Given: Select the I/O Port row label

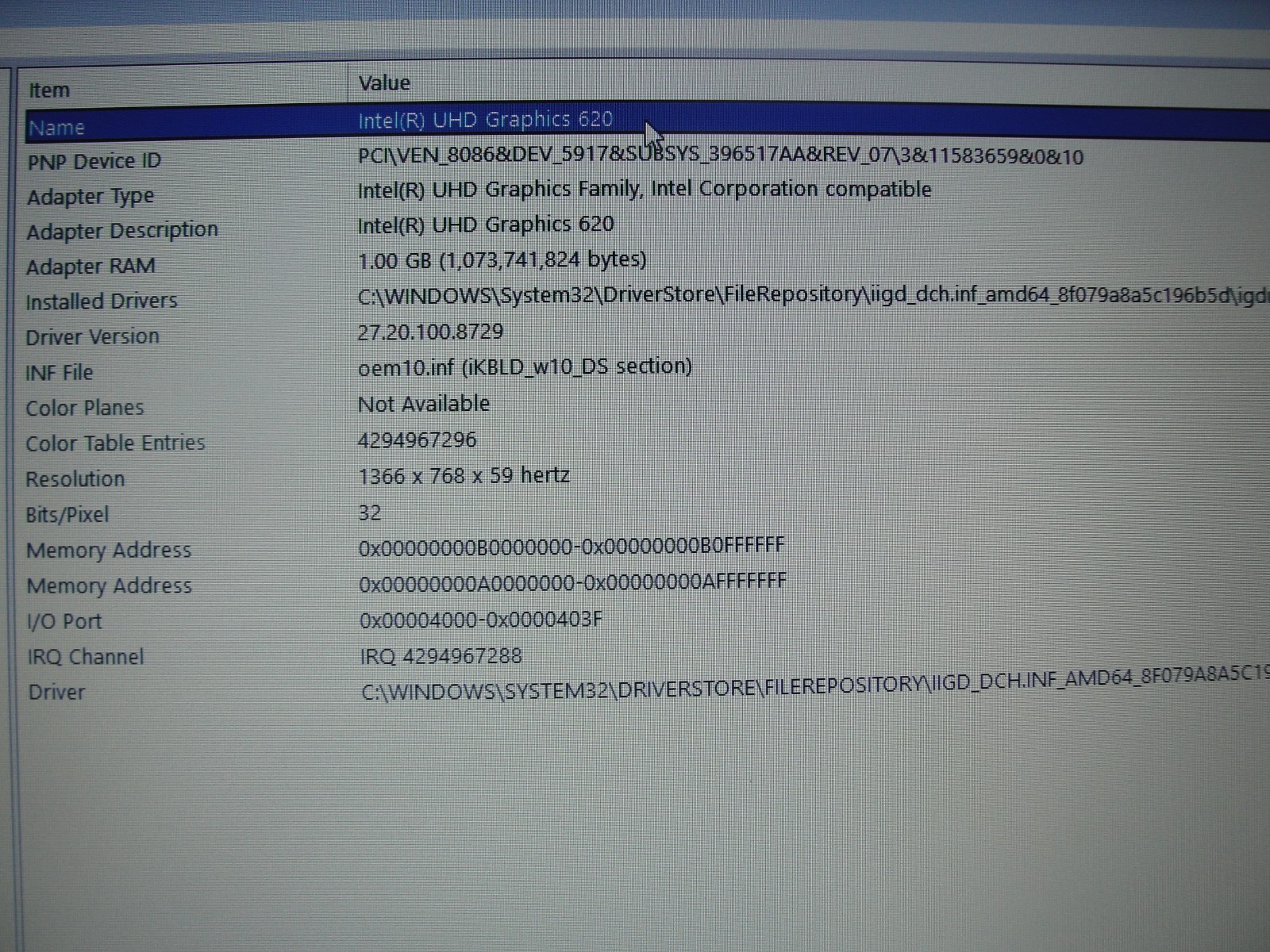Looking at the screenshot, I should pos(64,621).
